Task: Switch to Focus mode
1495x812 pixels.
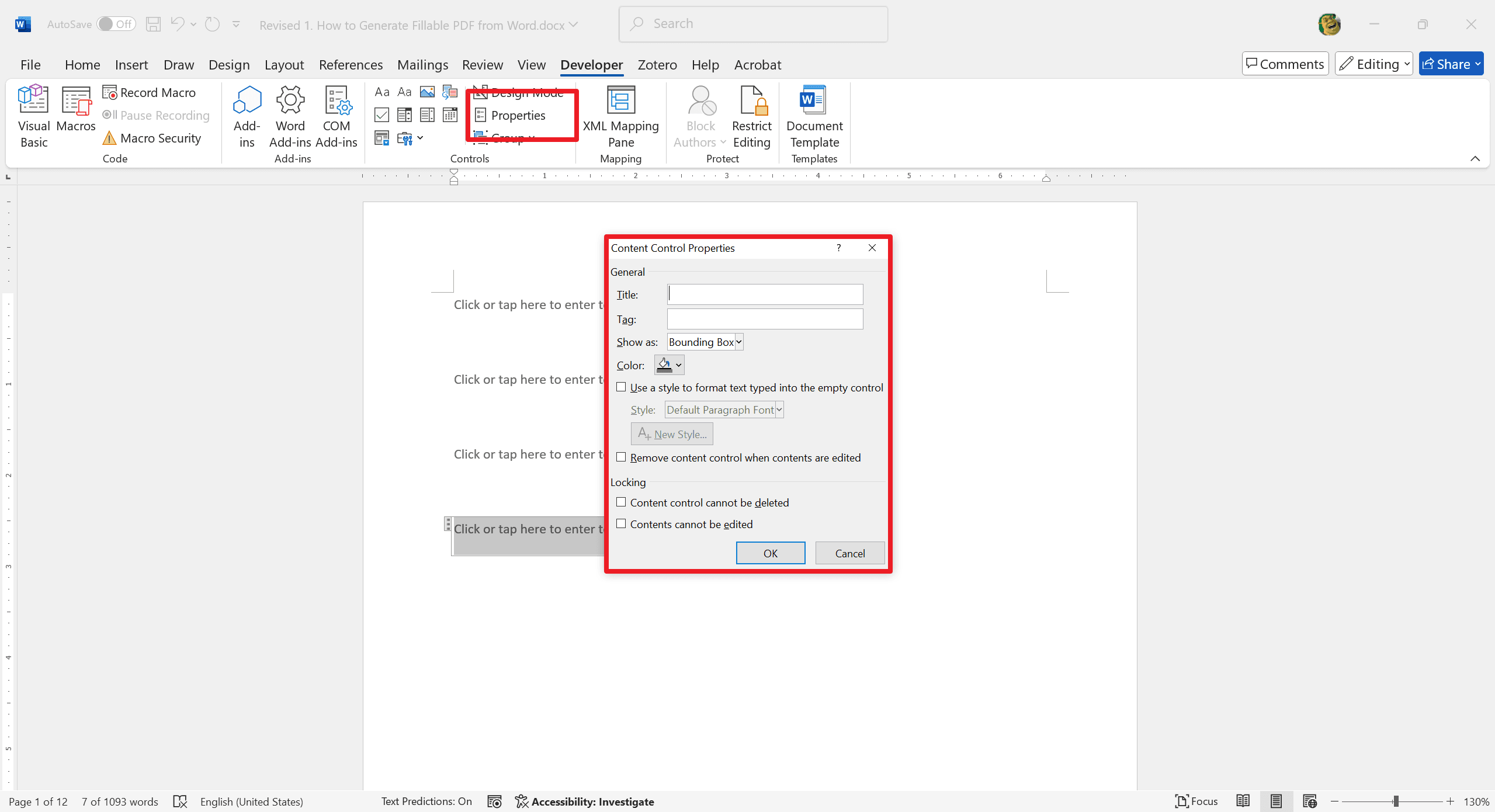Action: click(1196, 801)
